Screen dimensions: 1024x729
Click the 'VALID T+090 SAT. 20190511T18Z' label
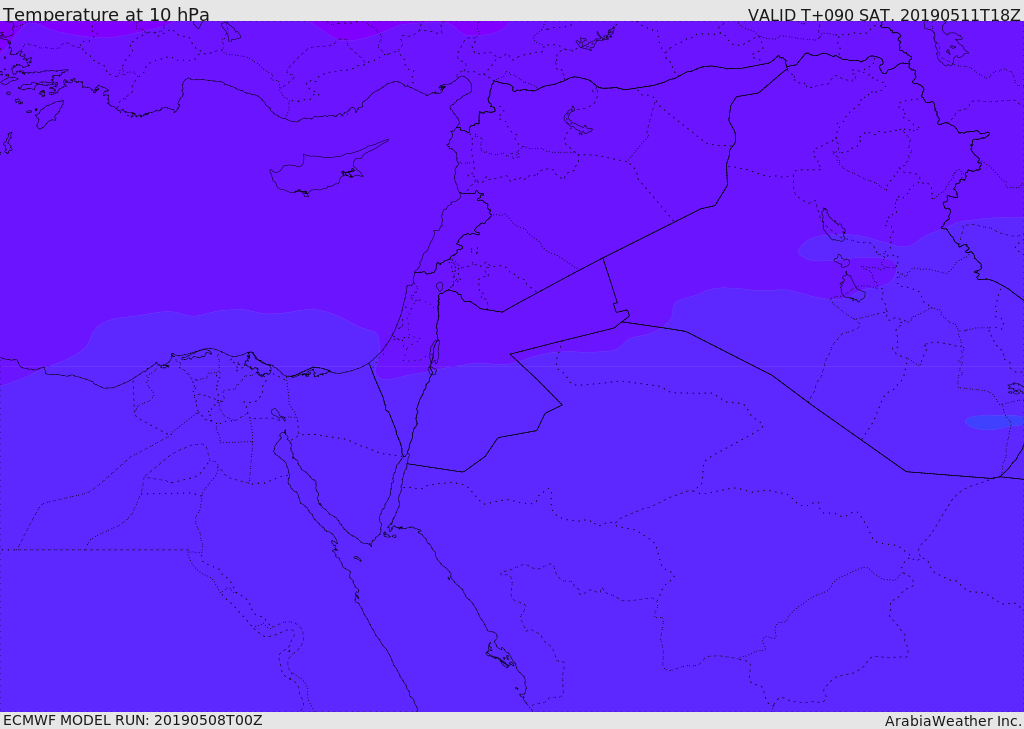pos(884,14)
